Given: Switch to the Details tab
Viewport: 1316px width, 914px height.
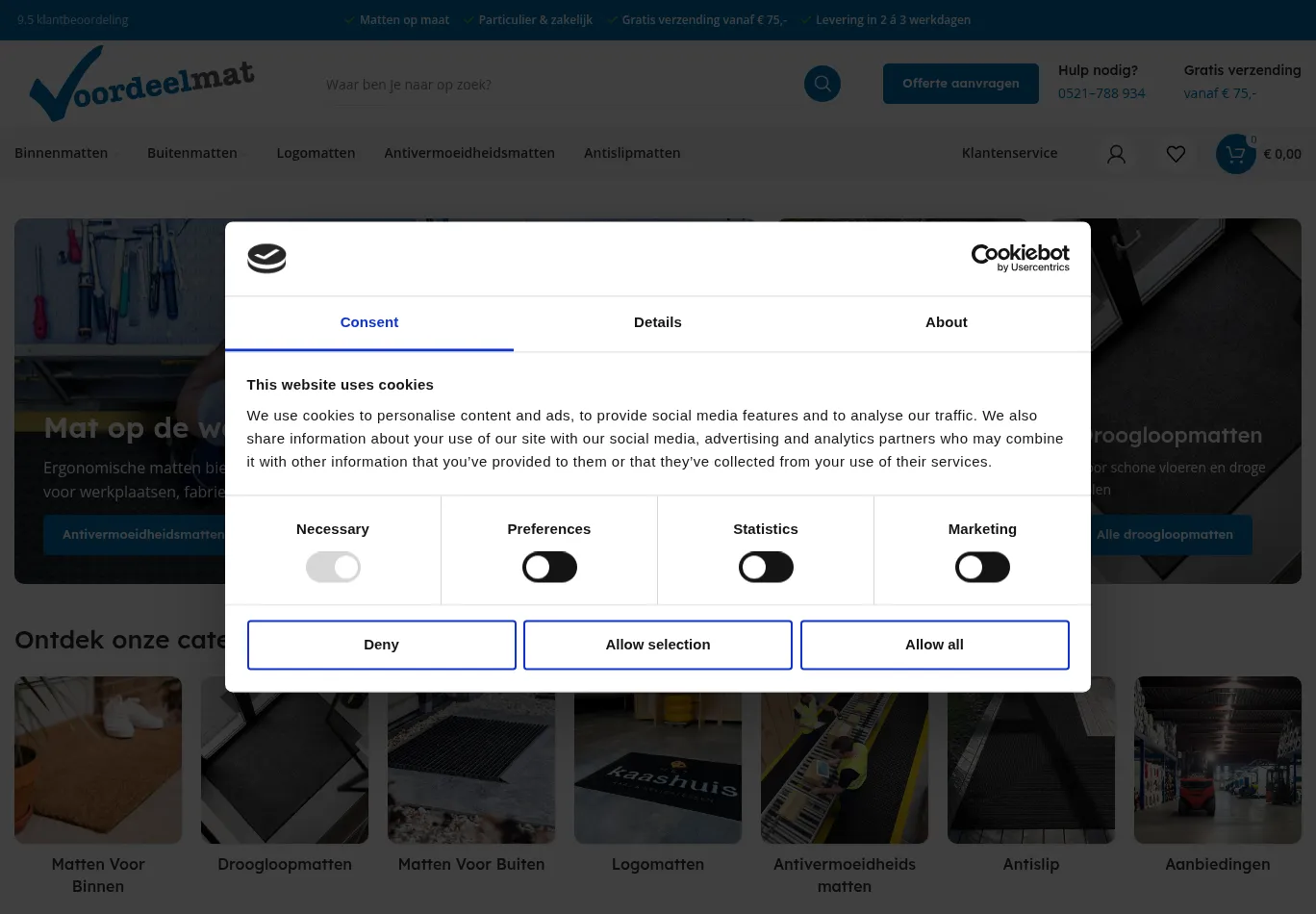Looking at the screenshot, I should pyautogui.click(x=657, y=322).
